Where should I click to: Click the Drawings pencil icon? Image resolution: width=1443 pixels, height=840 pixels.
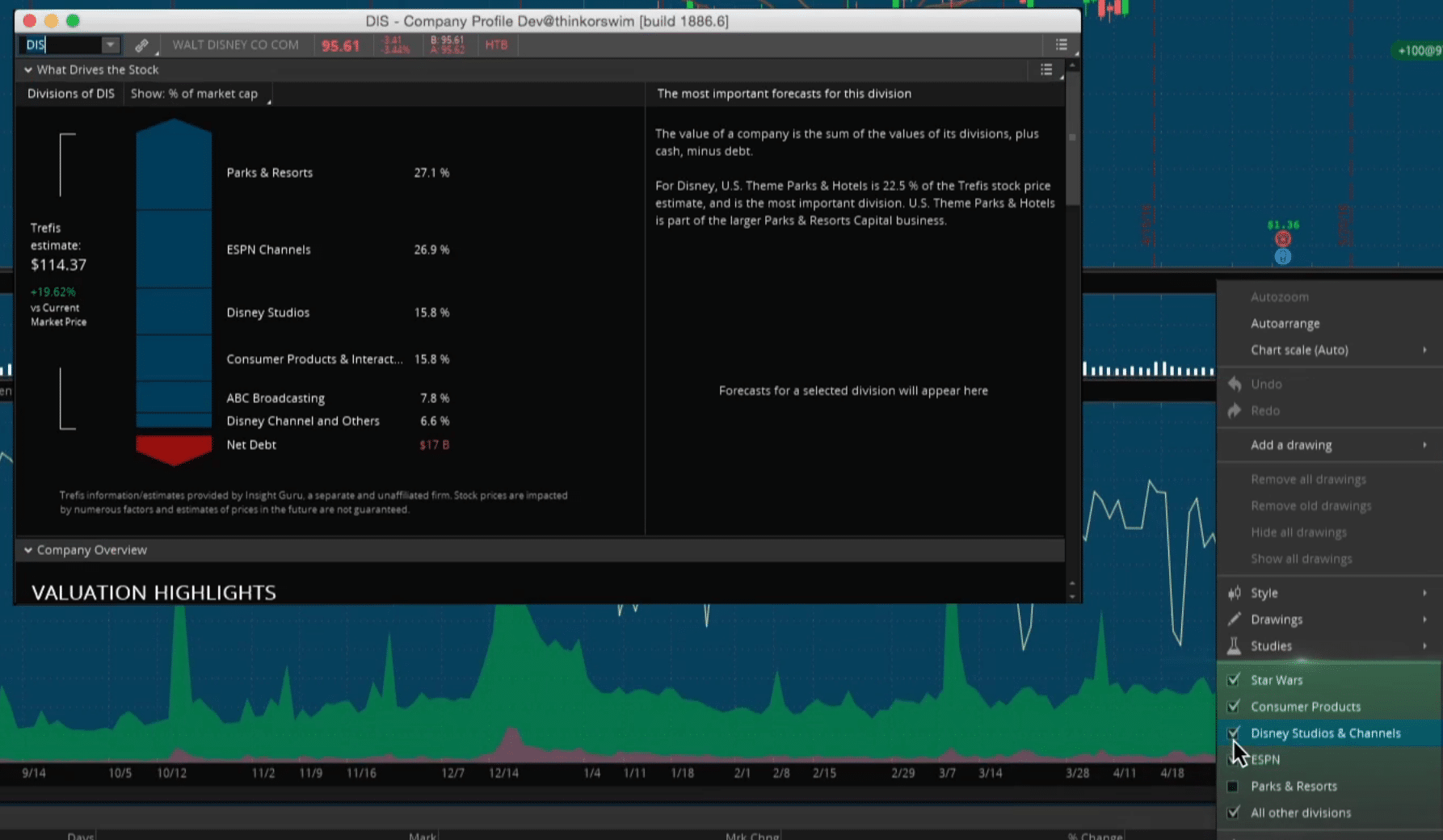1235,619
